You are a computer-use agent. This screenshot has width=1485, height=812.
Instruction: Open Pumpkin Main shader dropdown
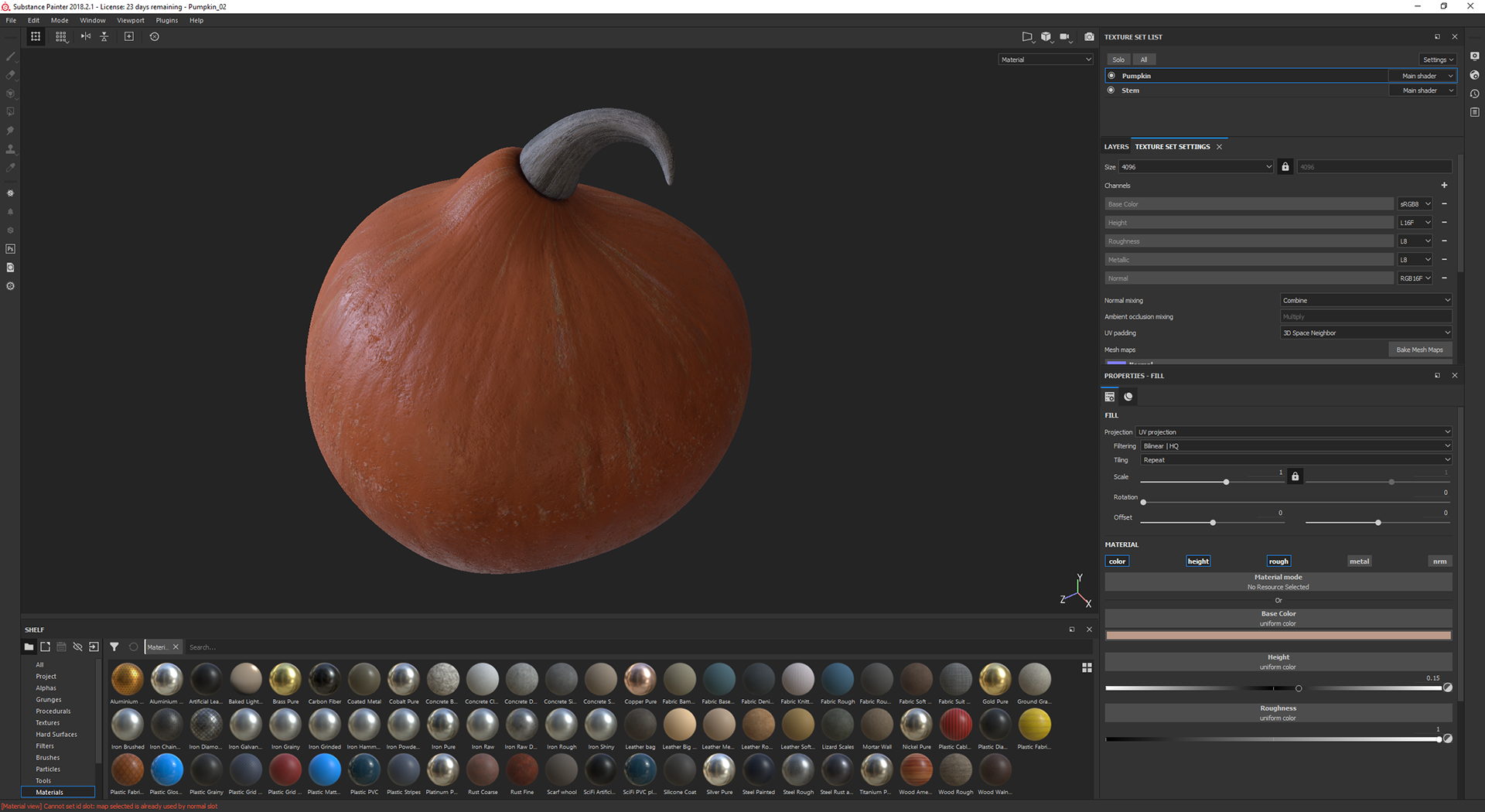coord(1423,76)
